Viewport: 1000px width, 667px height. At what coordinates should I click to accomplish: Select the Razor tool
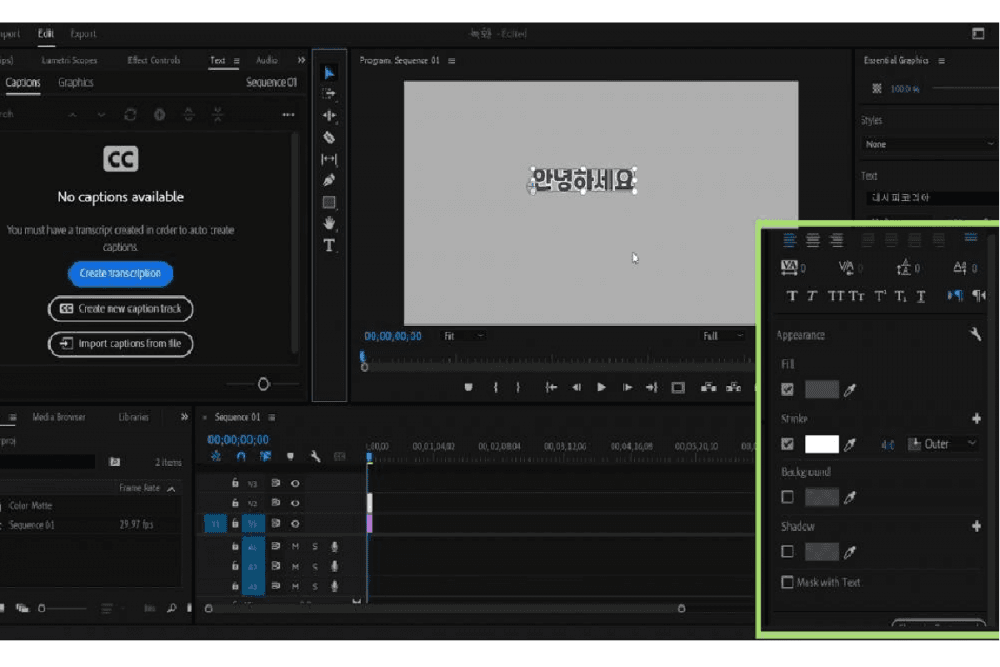pos(329,137)
